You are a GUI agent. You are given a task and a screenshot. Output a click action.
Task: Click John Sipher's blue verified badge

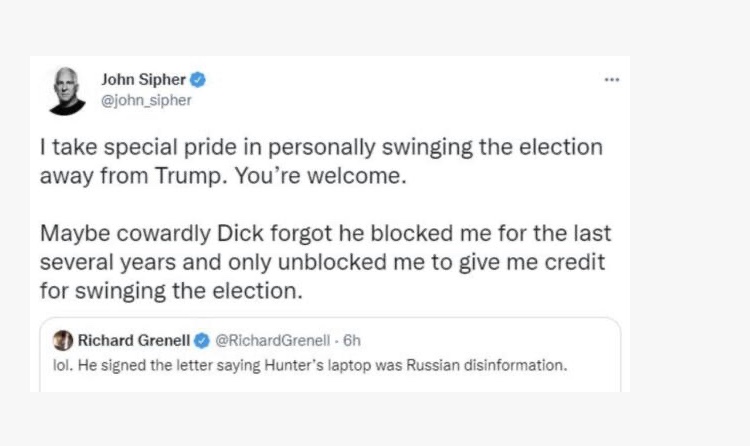199,80
